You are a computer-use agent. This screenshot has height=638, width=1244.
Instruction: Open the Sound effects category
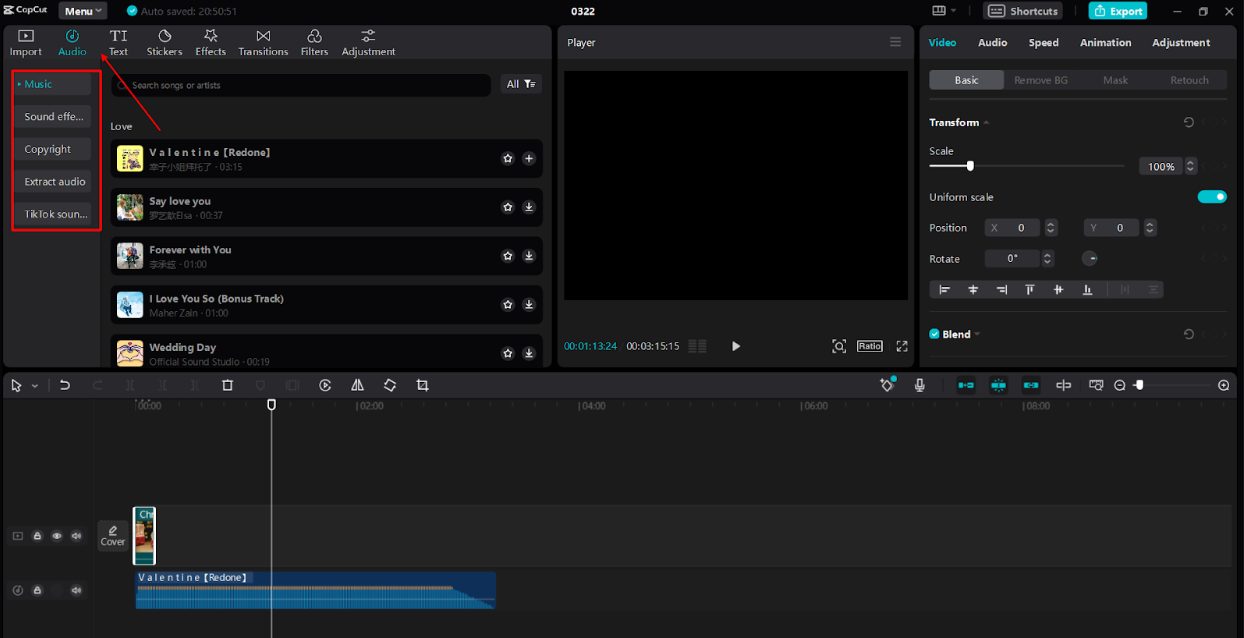coord(53,117)
